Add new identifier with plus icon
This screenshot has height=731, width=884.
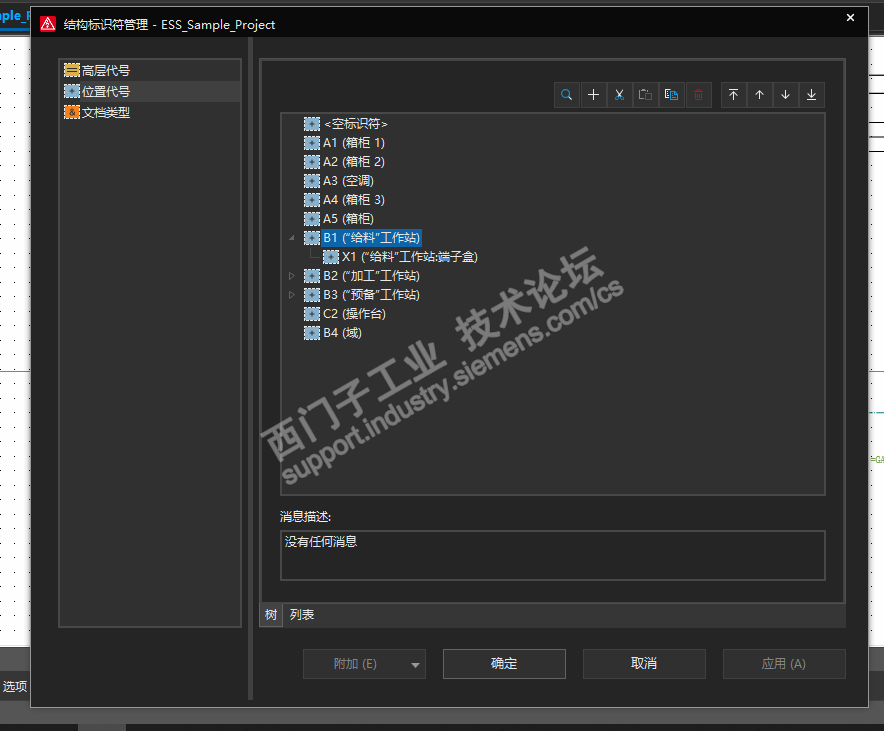click(593, 95)
